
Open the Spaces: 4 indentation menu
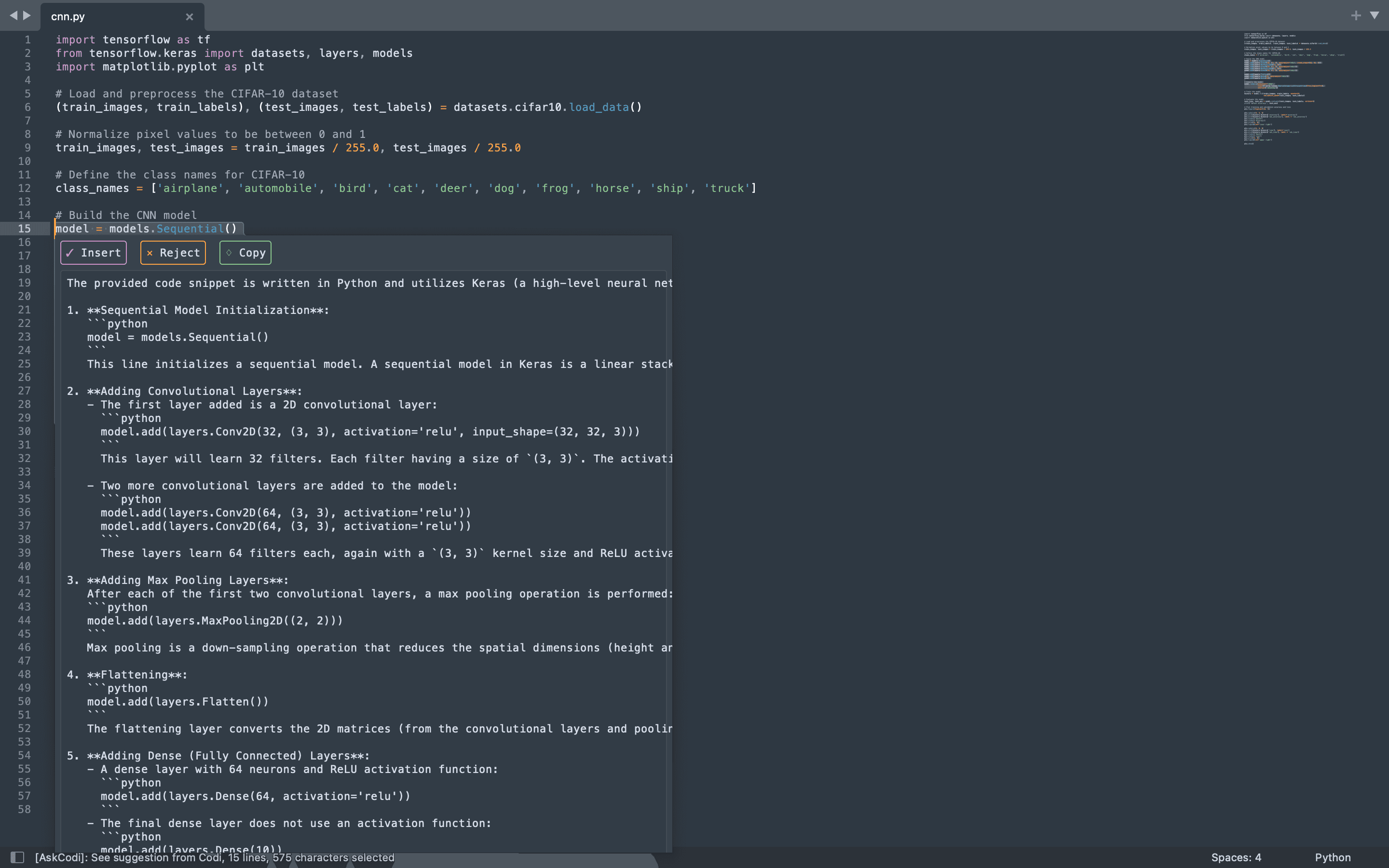click(x=1236, y=857)
